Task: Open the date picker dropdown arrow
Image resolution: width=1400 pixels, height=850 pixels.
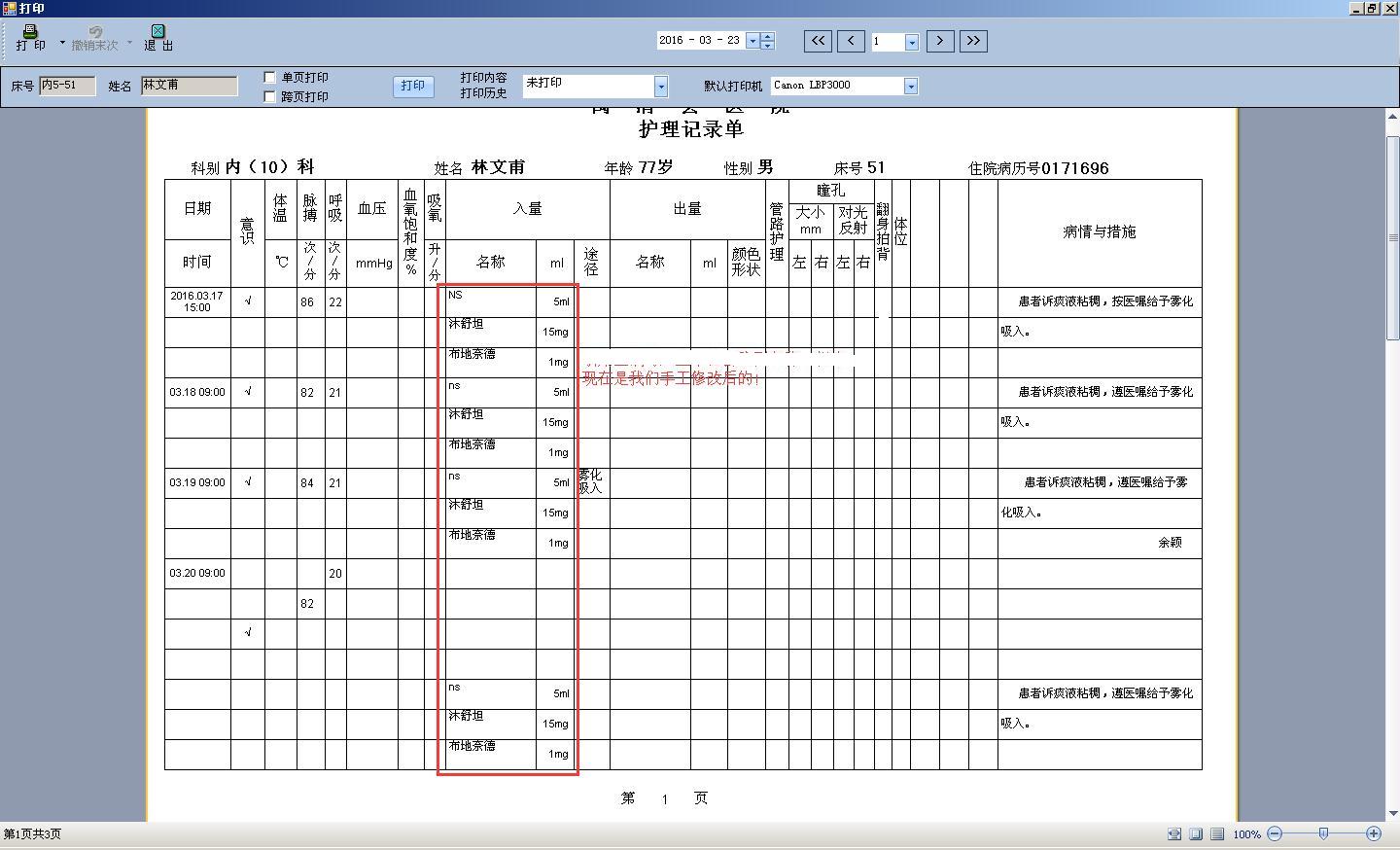Action: coord(752,41)
